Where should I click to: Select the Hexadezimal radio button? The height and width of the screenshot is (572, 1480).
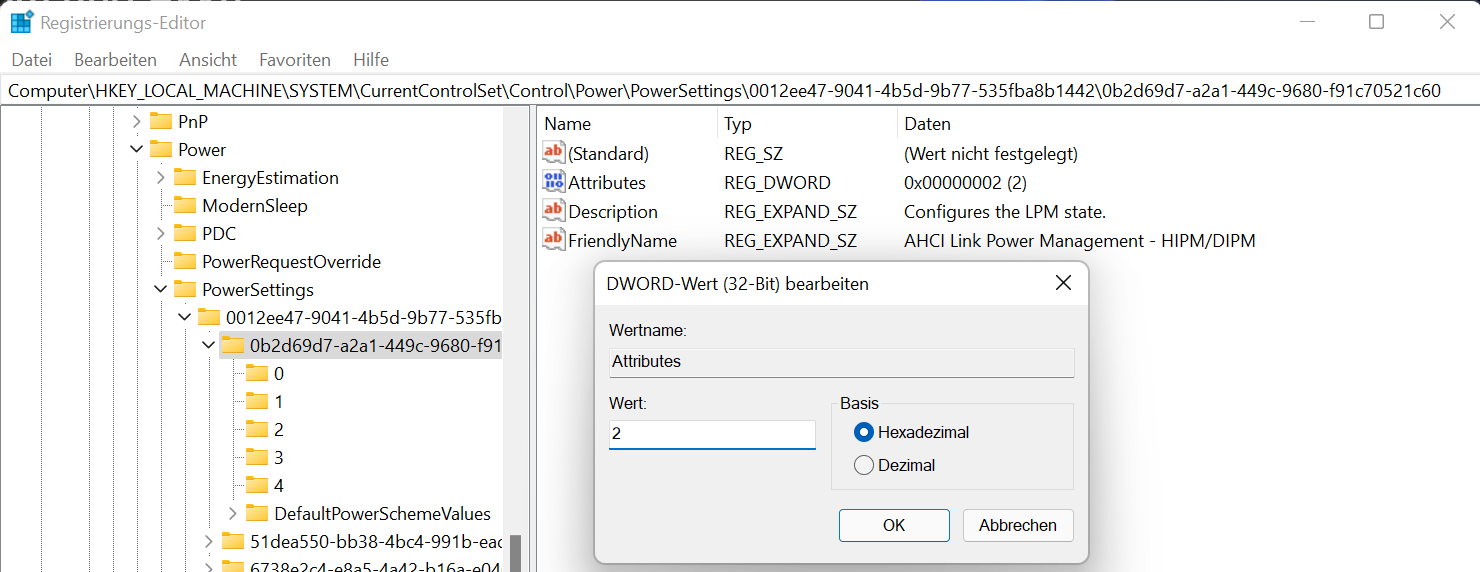(864, 432)
